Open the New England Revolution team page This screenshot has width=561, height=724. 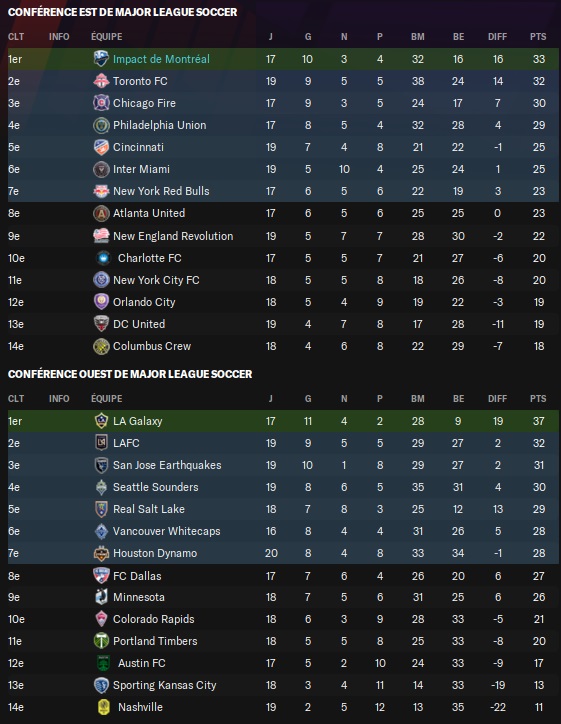coord(173,236)
